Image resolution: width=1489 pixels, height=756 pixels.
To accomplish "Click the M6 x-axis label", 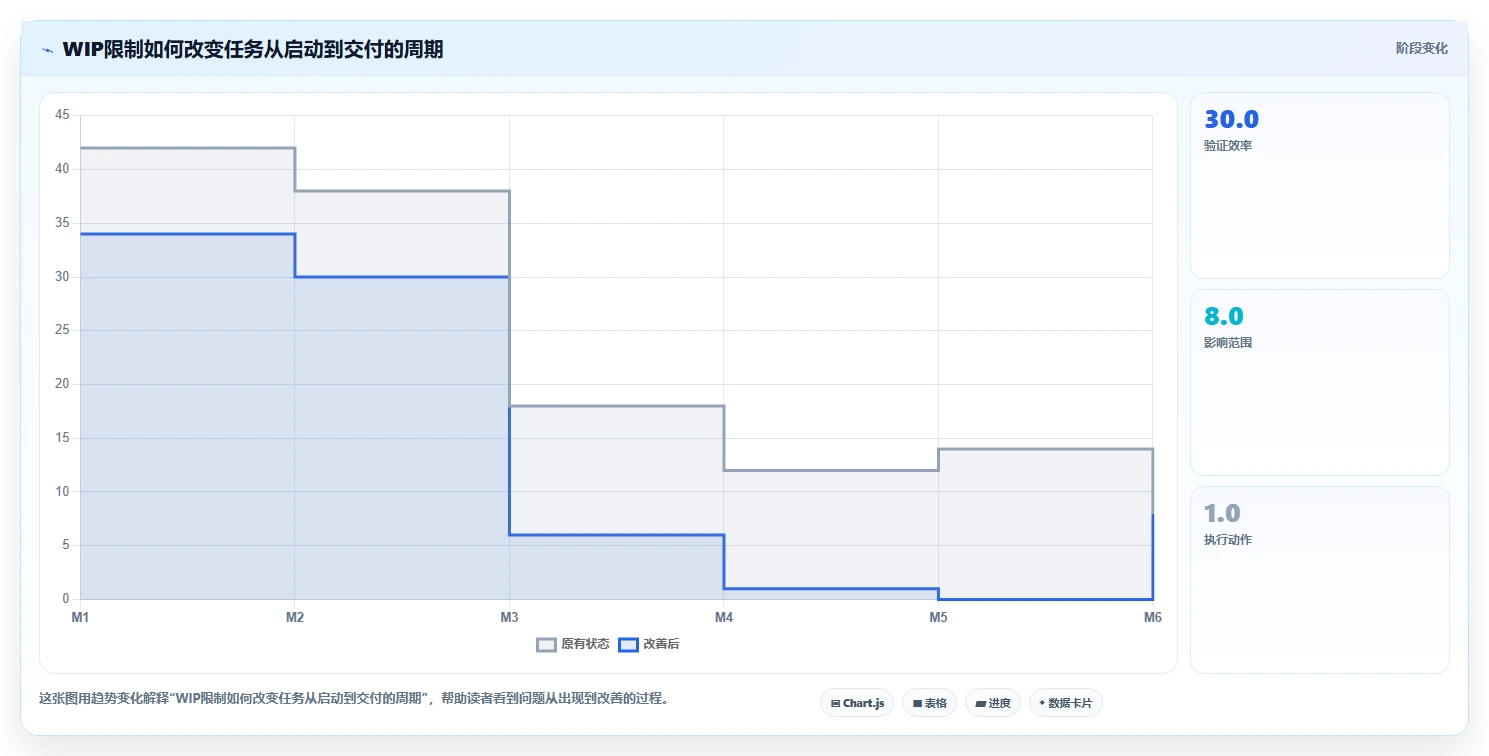I will point(1152,618).
